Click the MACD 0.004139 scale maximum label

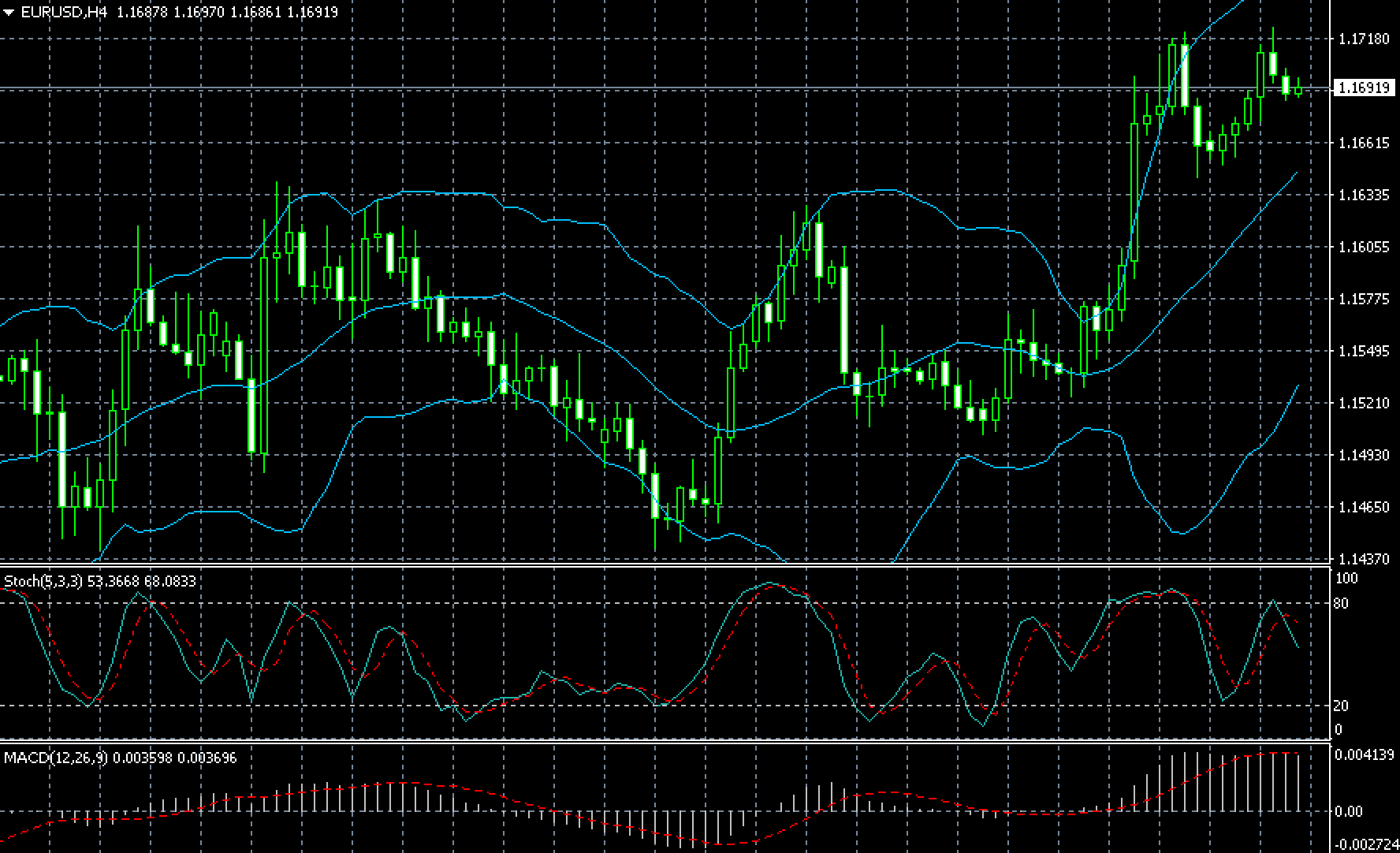[x=1364, y=755]
